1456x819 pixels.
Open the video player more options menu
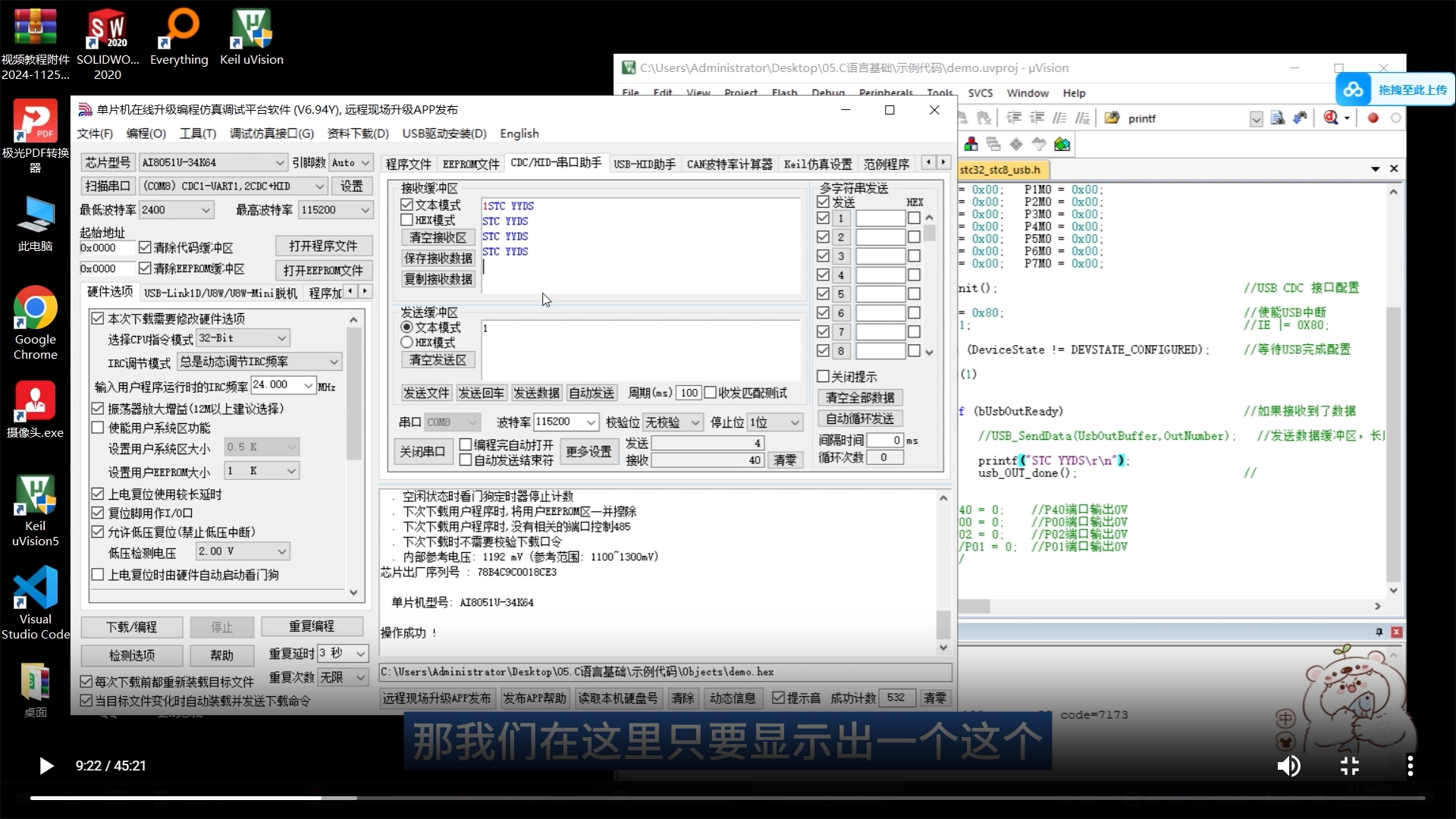point(1410,766)
